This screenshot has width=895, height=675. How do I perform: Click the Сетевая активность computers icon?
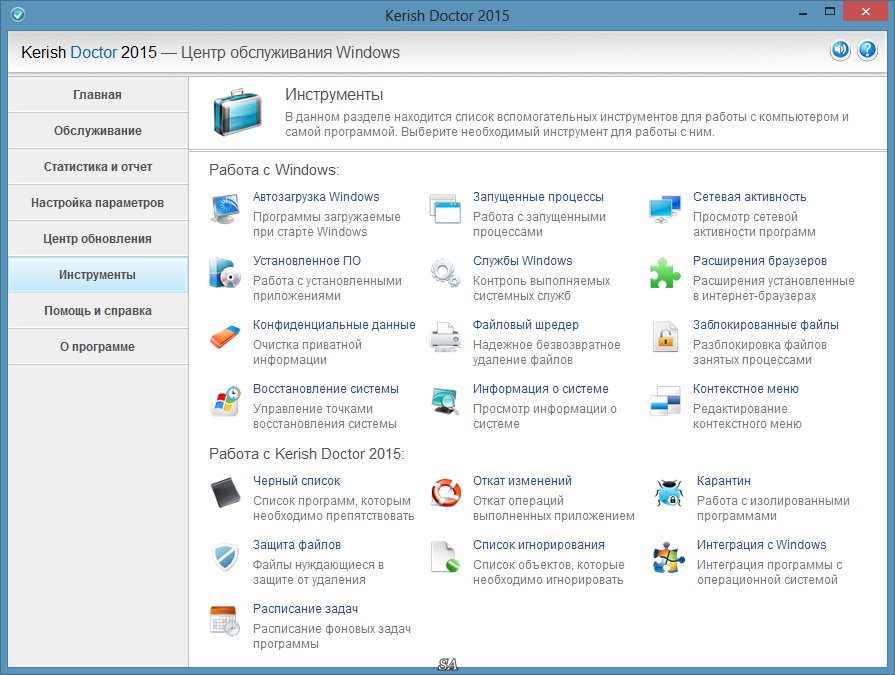tap(665, 209)
